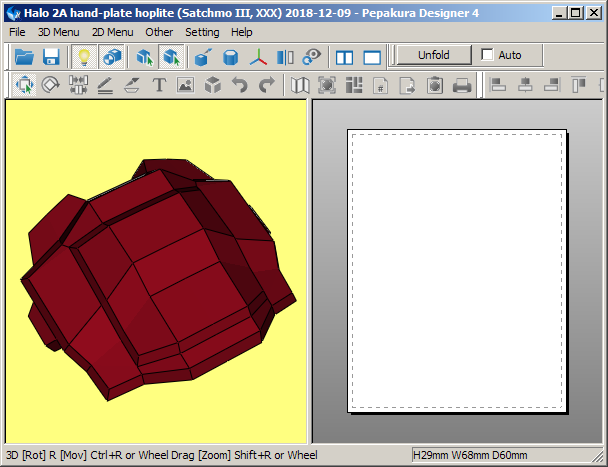The image size is (608, 467).
Task: Select the edit flaps pencil tool
Action: point(105,85)
